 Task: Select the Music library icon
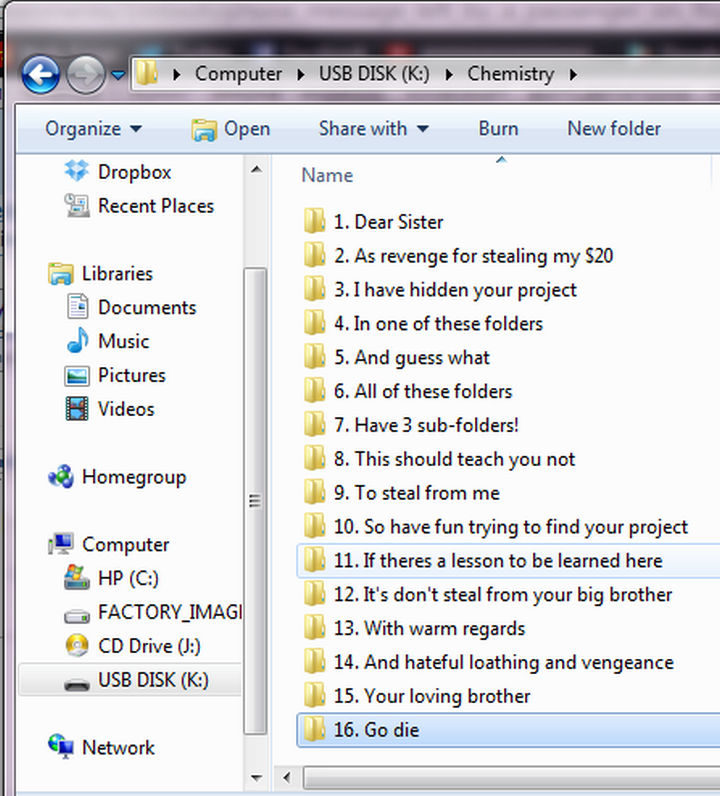coord(78,342)
